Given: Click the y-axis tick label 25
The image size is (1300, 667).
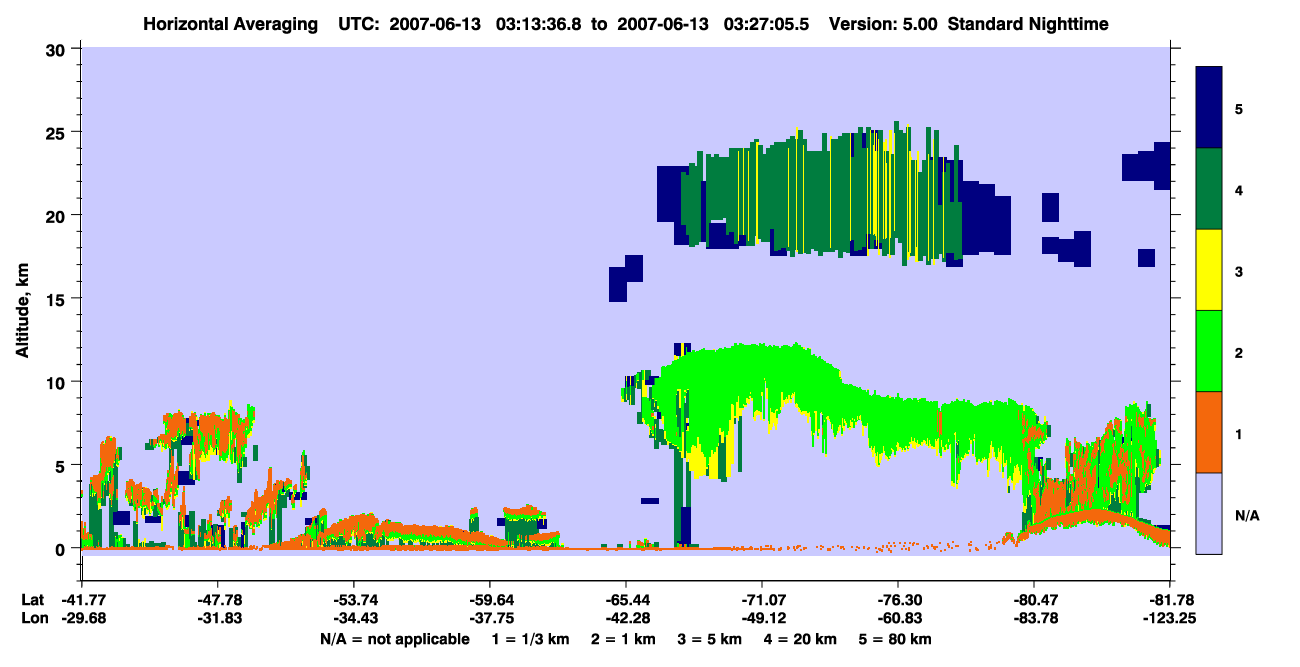Looking at the screenshot, I should click(57, 132).
